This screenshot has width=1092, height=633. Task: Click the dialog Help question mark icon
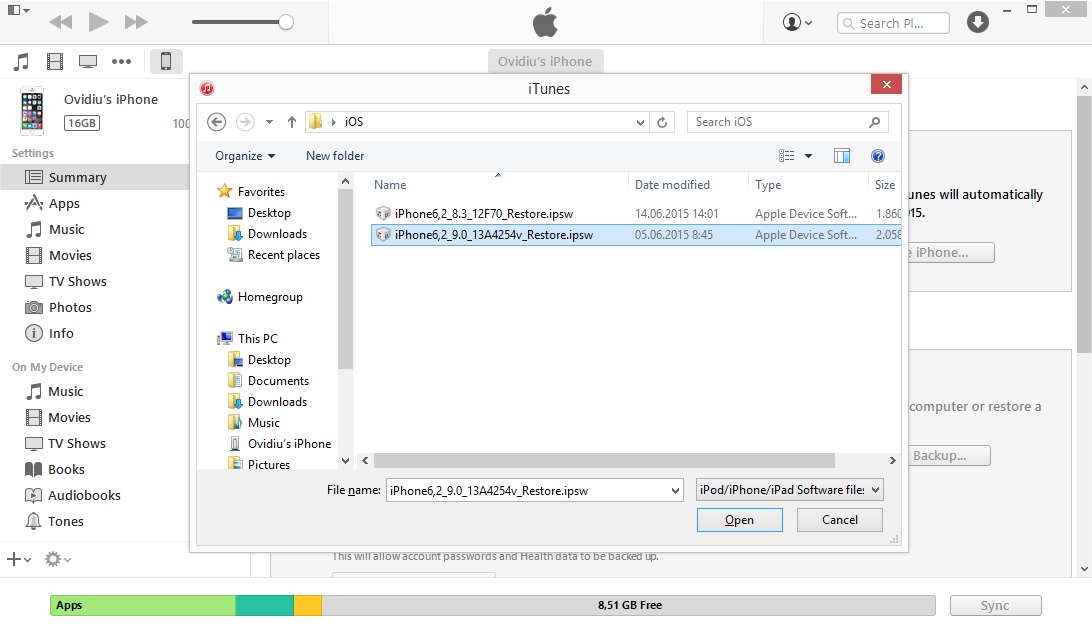point(878,156)
